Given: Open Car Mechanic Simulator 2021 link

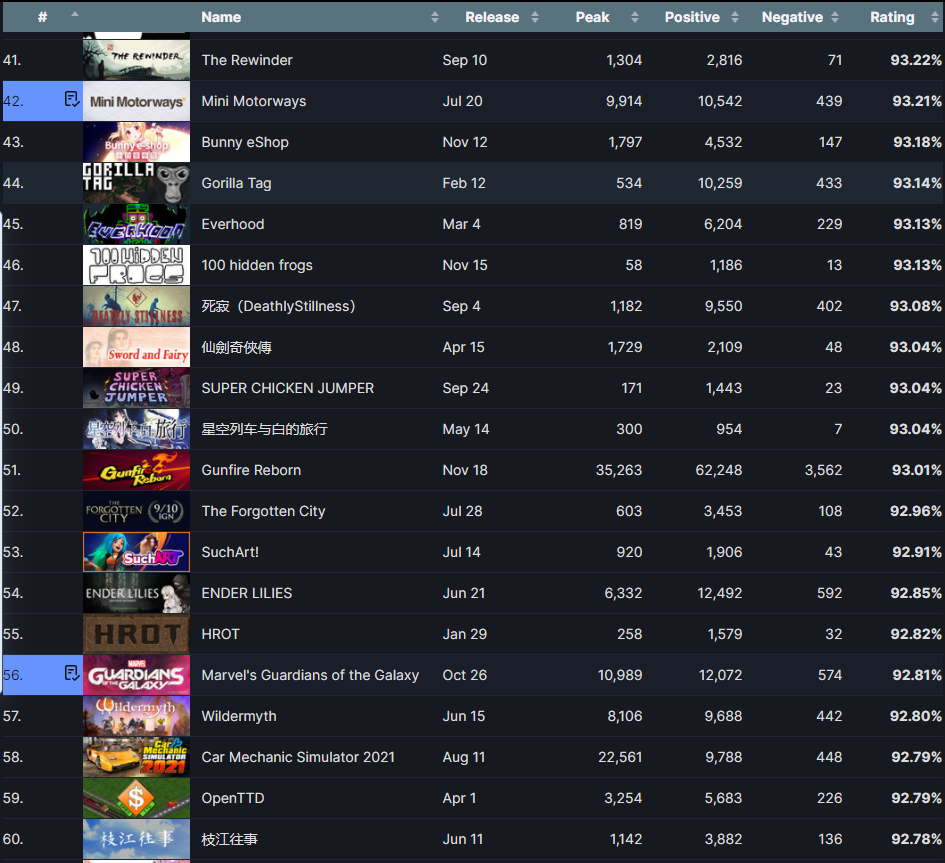Looking at the screenshot, I should click(x=298, y=757).
